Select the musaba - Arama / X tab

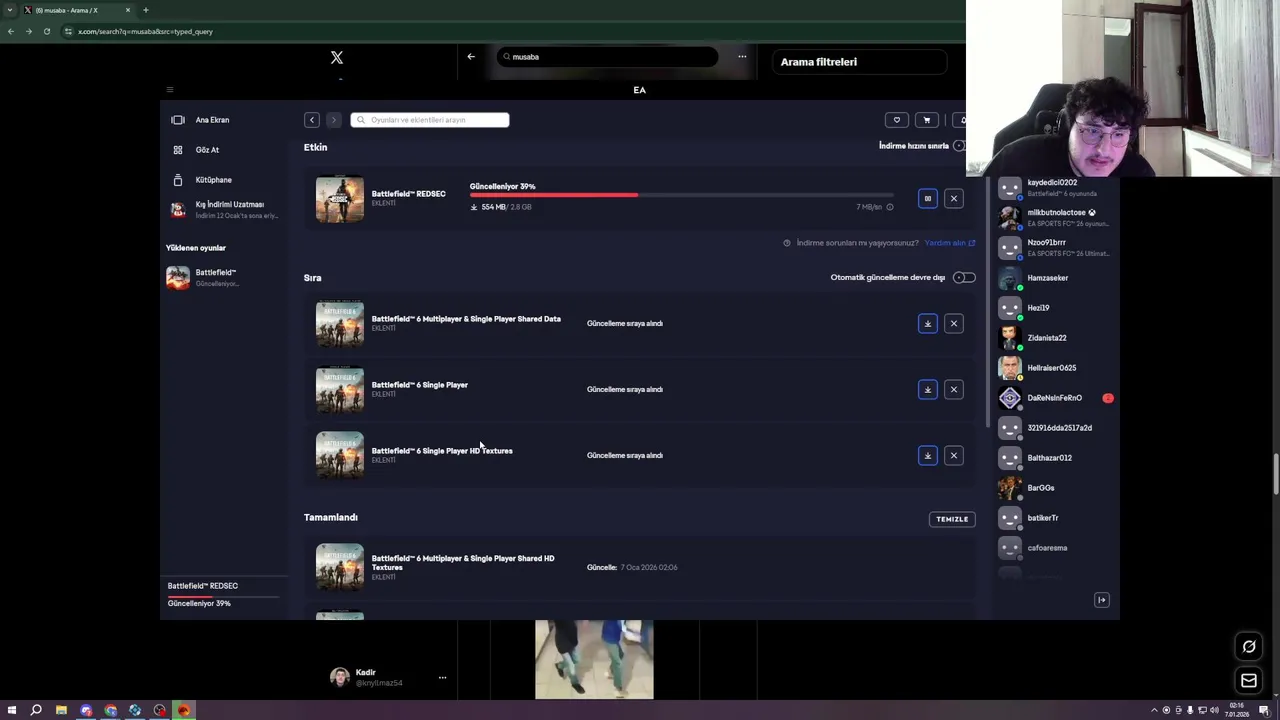point(77,10)
